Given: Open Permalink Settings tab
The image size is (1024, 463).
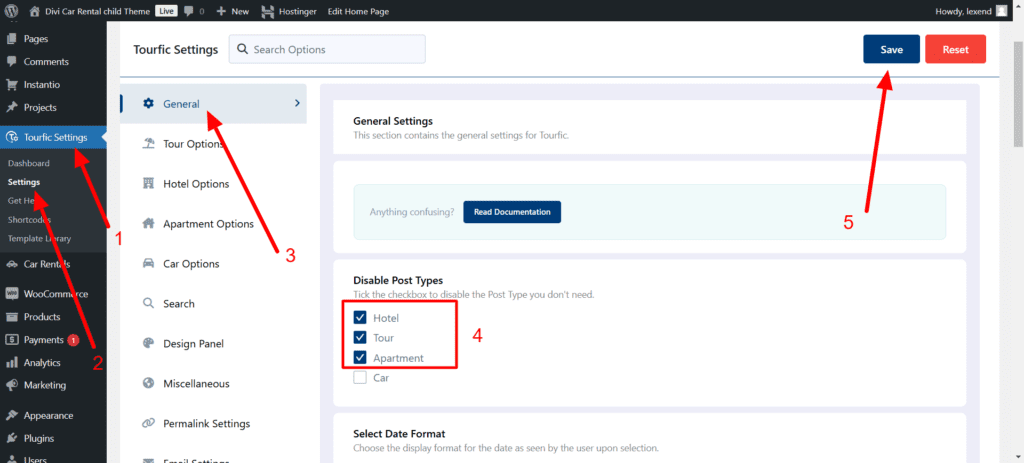Looking at the screenshot, I should (x=214, y=423).
